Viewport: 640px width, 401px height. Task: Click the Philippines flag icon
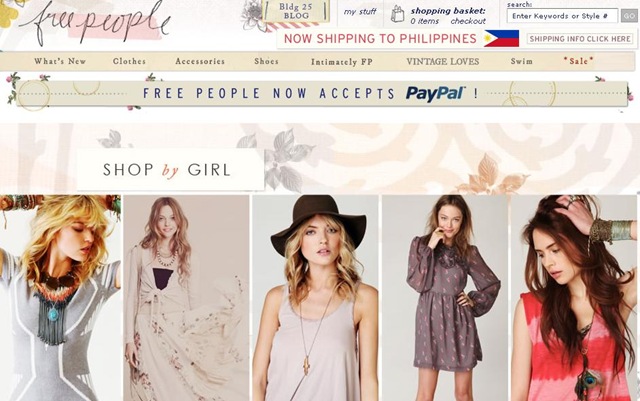tap(501, 38)
